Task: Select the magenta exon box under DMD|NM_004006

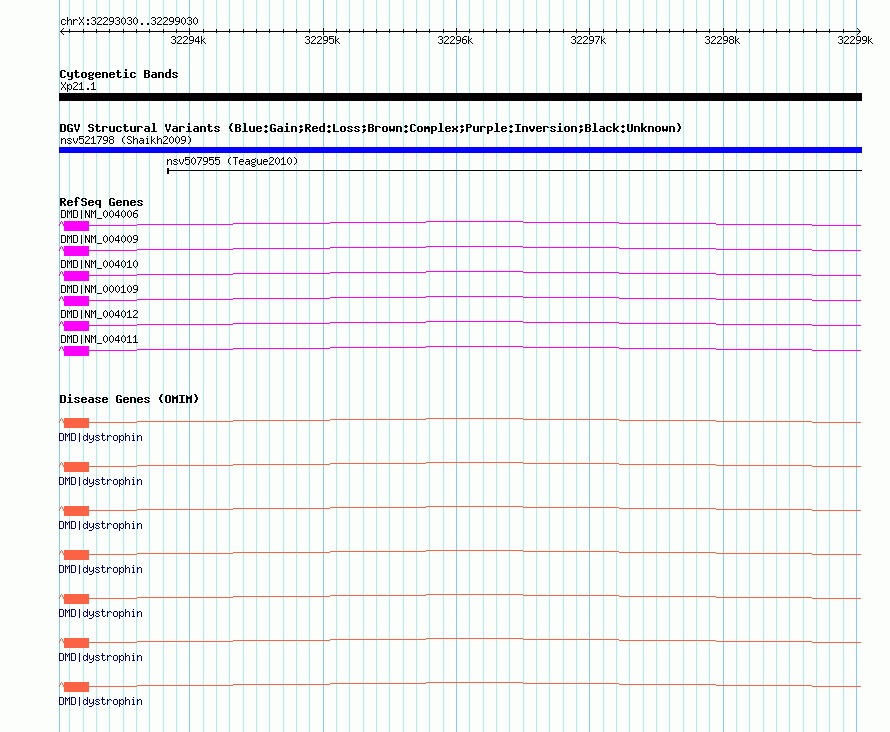Action: click(x=77, y=226)
